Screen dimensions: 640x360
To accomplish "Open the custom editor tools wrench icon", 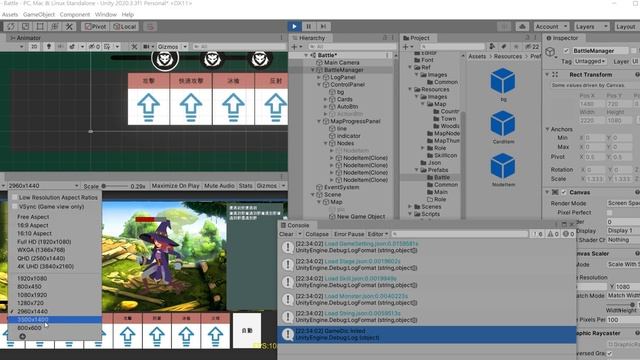I will click(69, 27).
